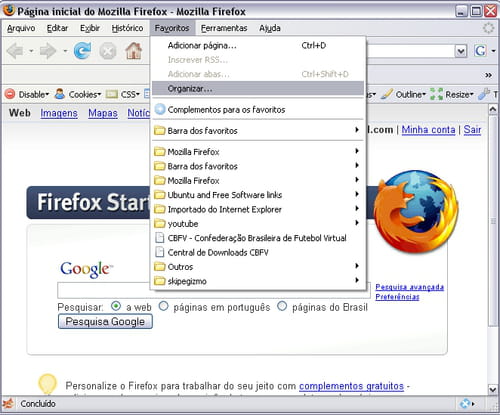Expand the Disable menu dropdown arrow
The height and width of the screenshot is (415, 500).
[47, 94]
